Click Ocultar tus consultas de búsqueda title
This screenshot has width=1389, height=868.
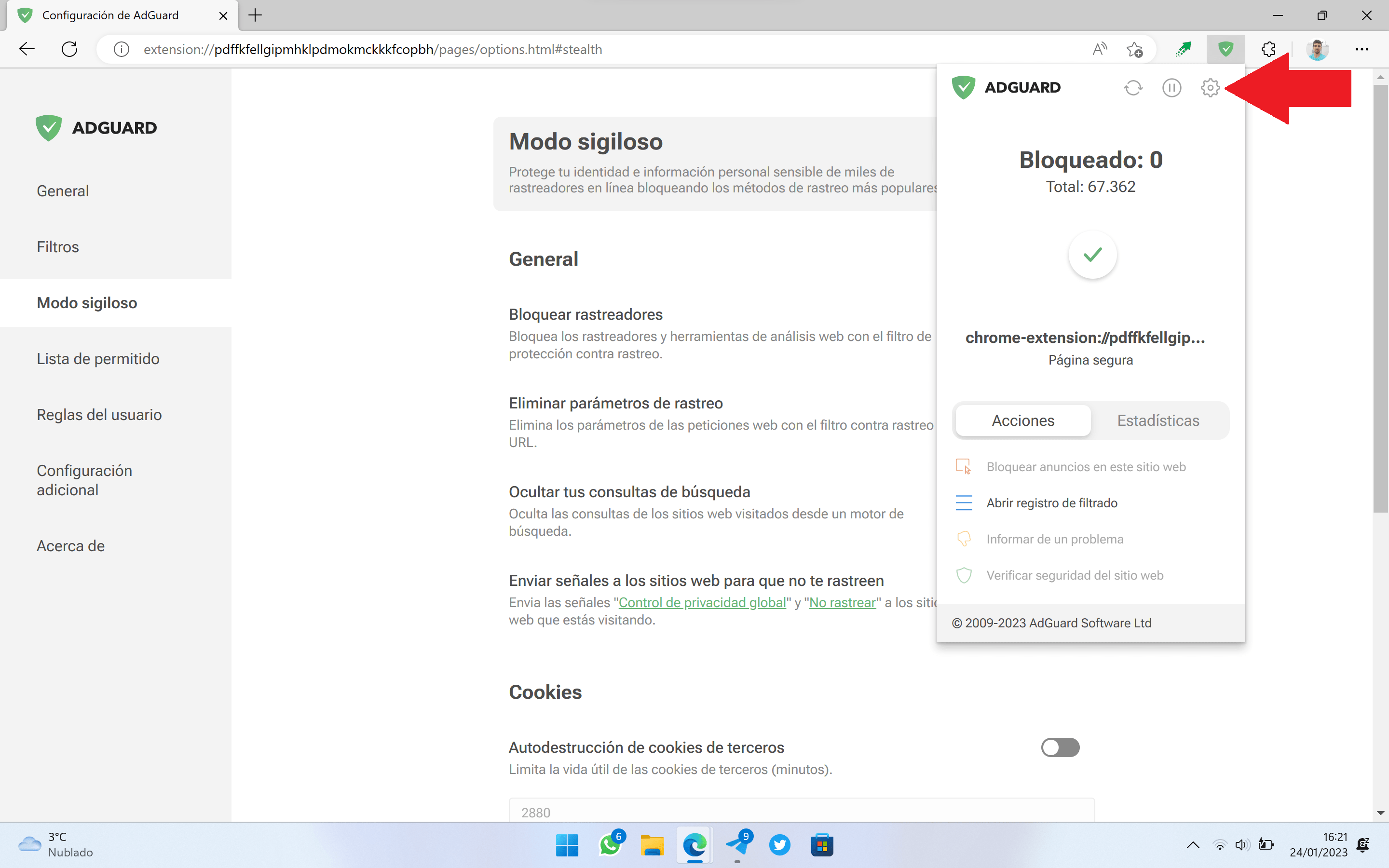pos(630,492)
